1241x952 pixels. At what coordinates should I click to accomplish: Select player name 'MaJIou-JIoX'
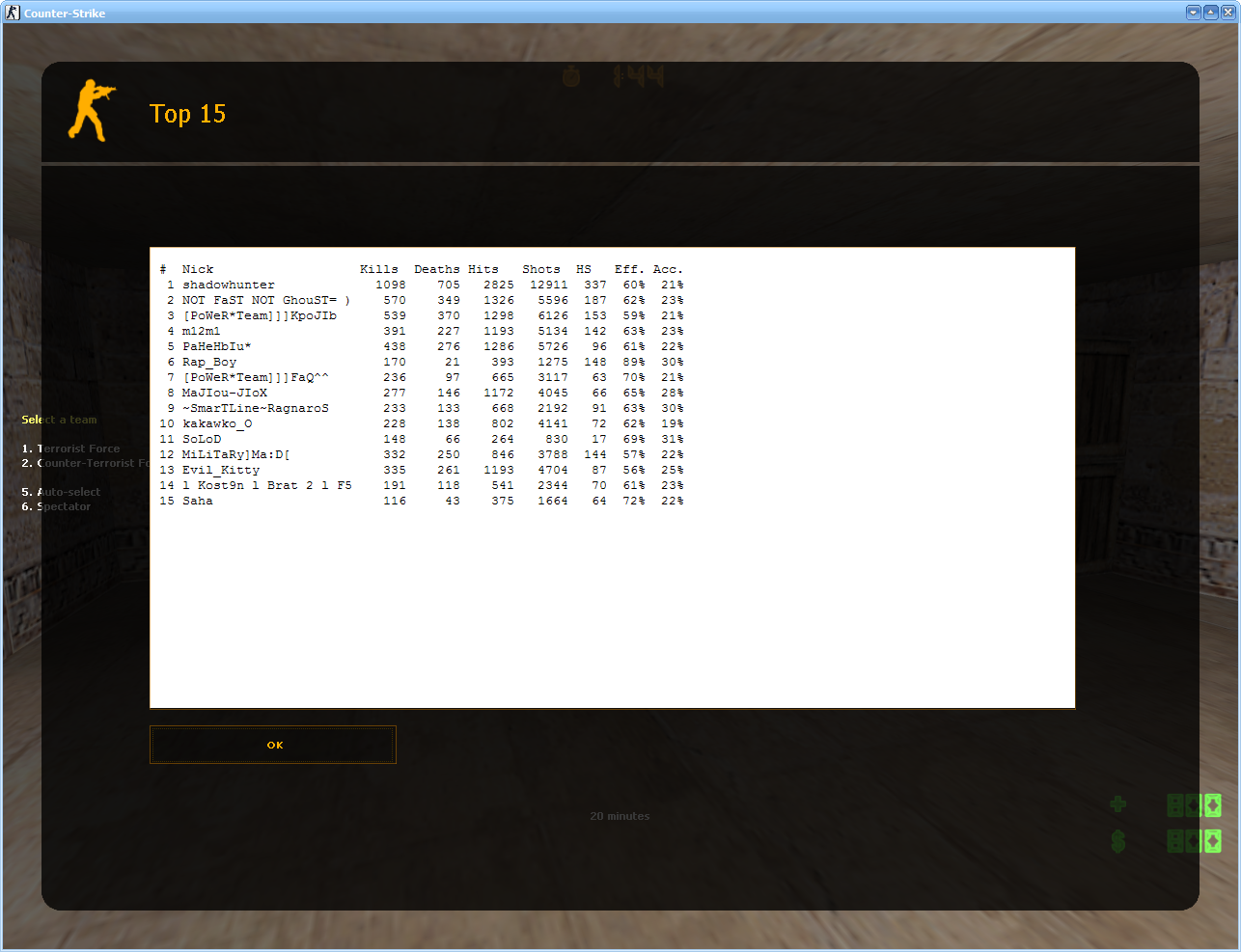pos(225,393)
